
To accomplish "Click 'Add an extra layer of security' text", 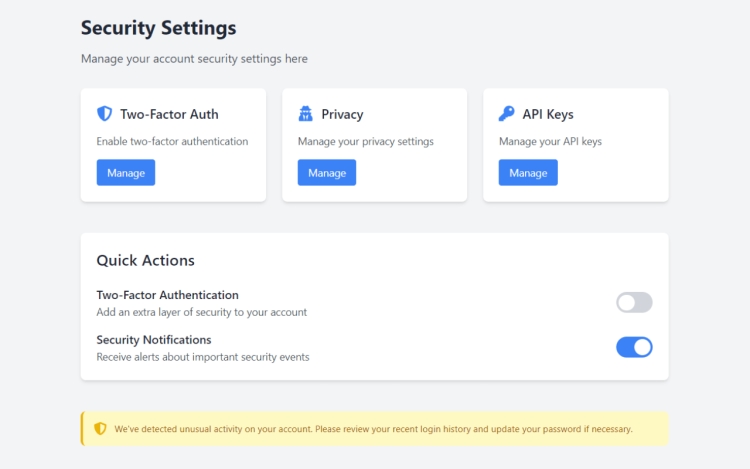I will (202, 312).
